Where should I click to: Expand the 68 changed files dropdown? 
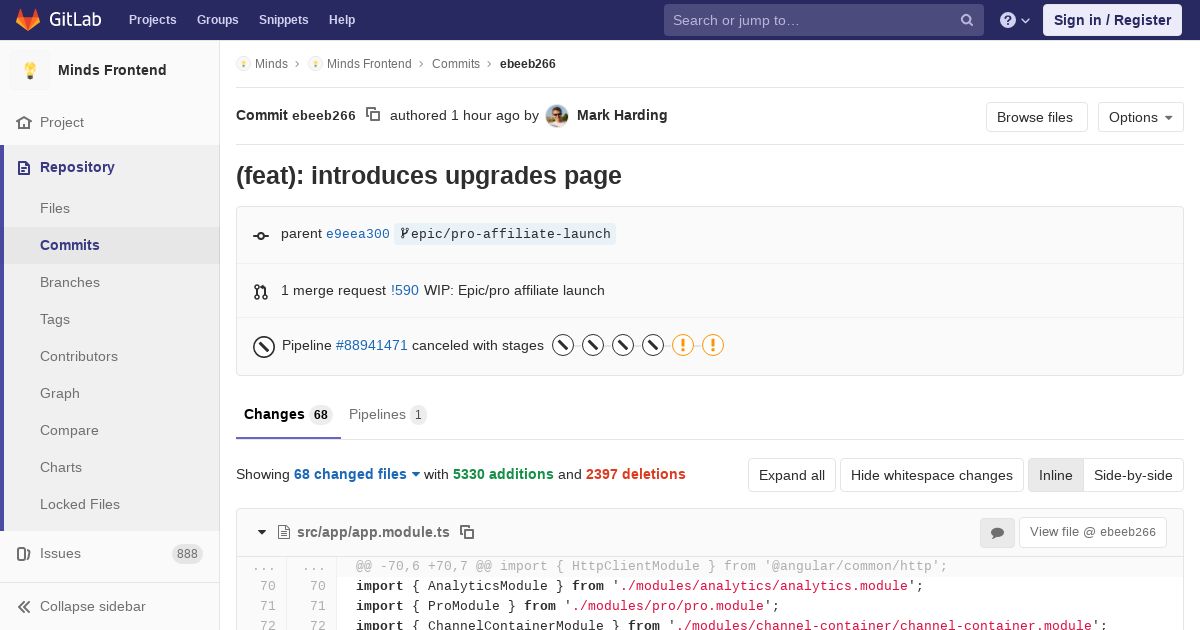click(x=357, y=474)
